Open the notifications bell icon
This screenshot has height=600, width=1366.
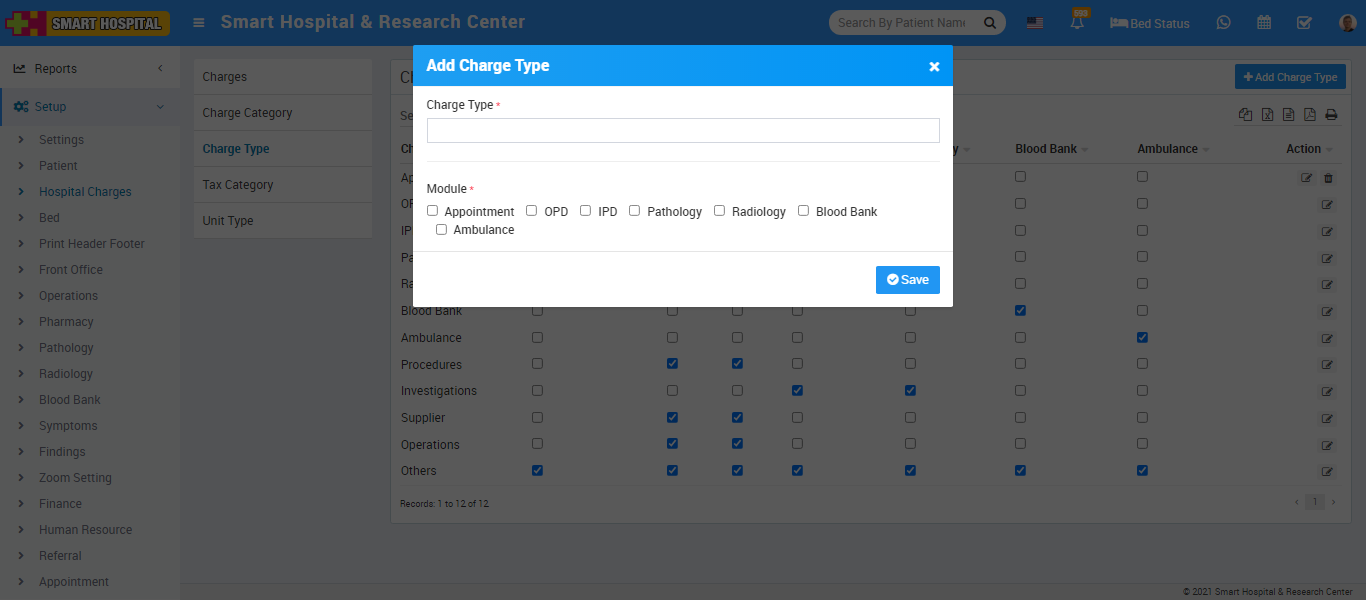point(1077,23)
